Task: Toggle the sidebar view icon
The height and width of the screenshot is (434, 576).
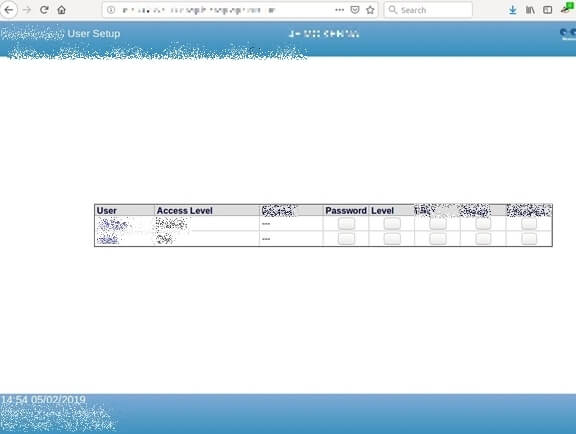Action: point(547,10)
